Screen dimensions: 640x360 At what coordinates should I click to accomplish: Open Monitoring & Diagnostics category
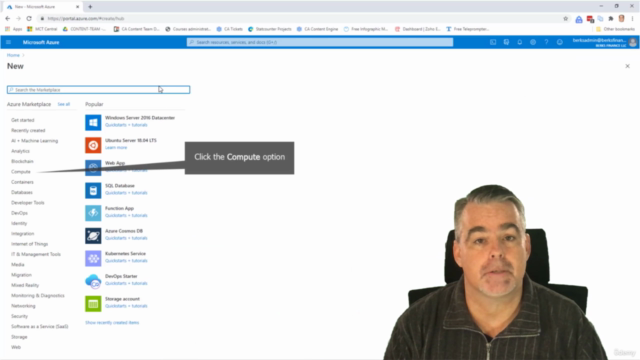pos(38,296)
